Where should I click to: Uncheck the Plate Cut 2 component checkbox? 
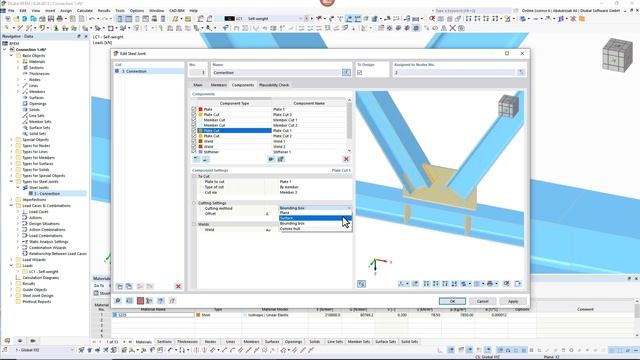(x=194, y=136)
